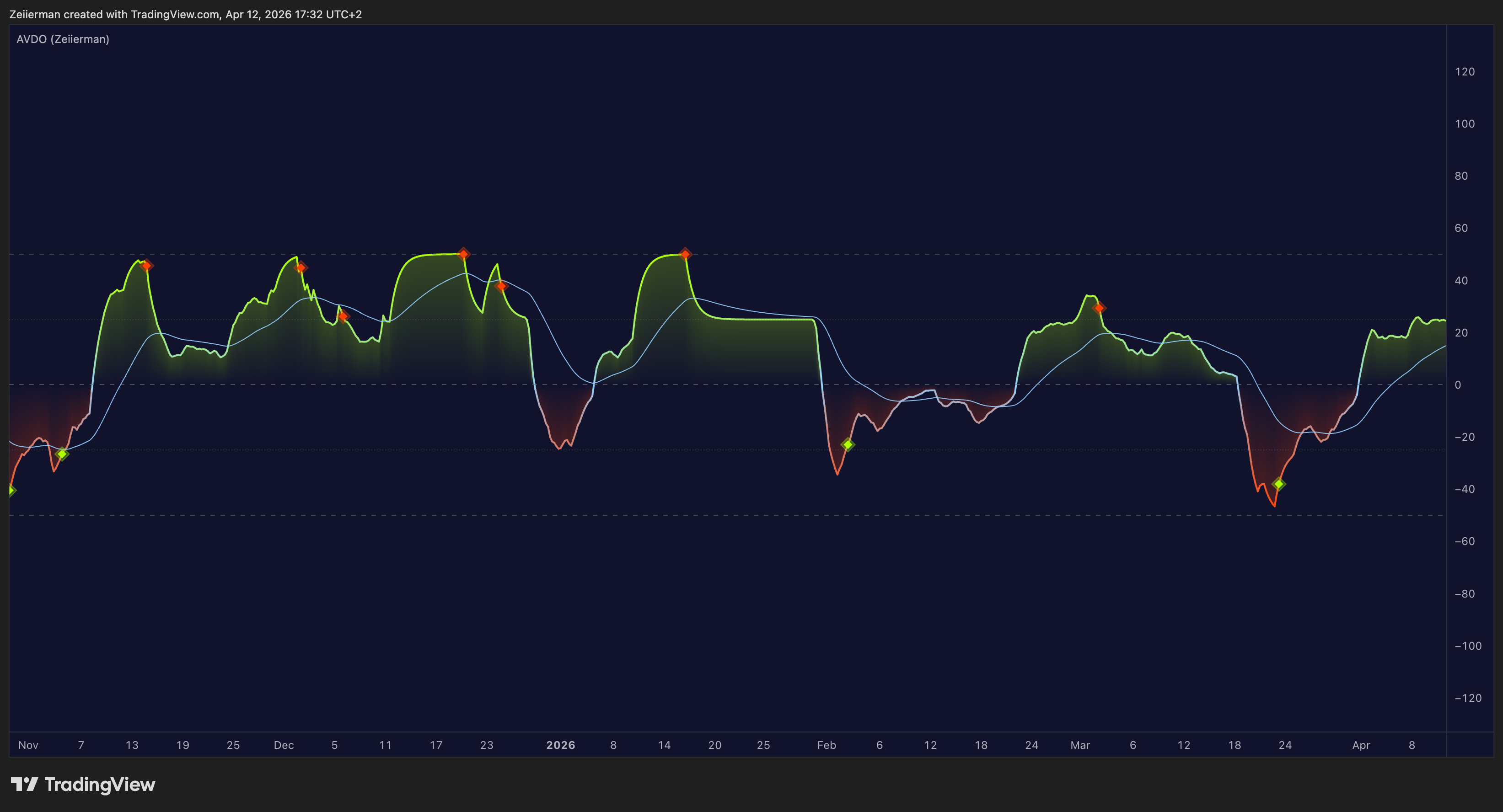The height and width of the screenshot is (812, 1503).
Task: Select the red diamond marker at the early-December peak
Action: tap(301, 268)
